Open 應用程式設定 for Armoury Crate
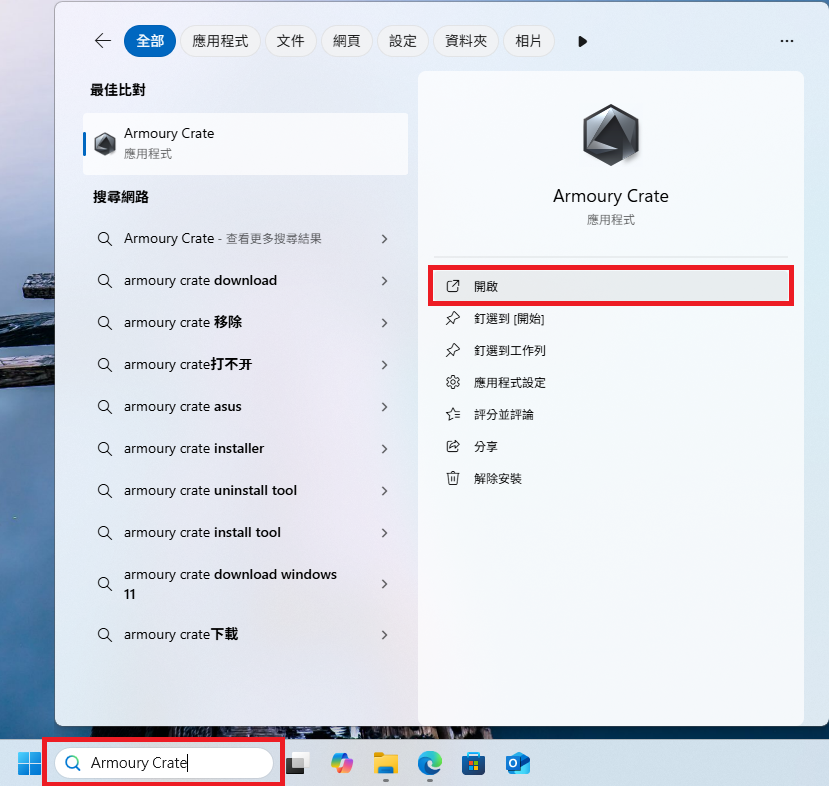The height and width of the screenshot is (786, 829). point(611,382)
